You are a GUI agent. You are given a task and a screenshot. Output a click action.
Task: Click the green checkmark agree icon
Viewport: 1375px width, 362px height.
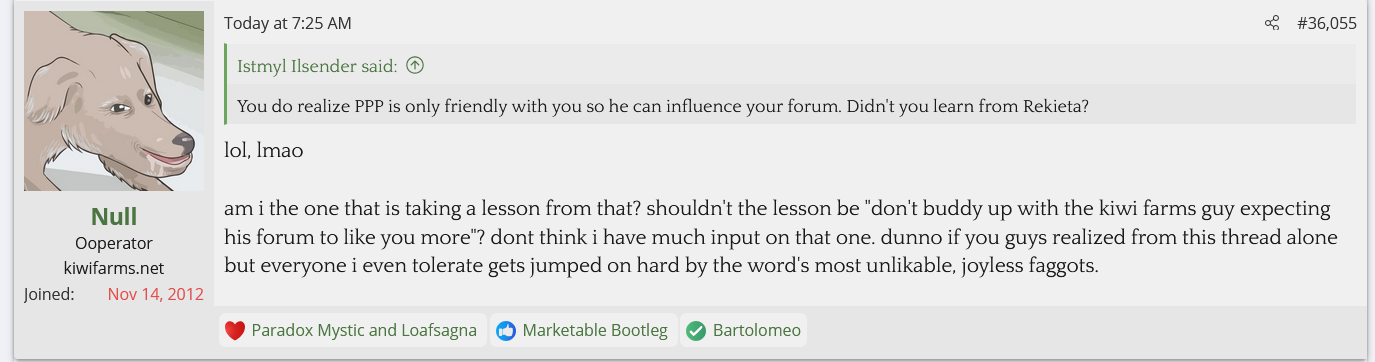[696, 330]
